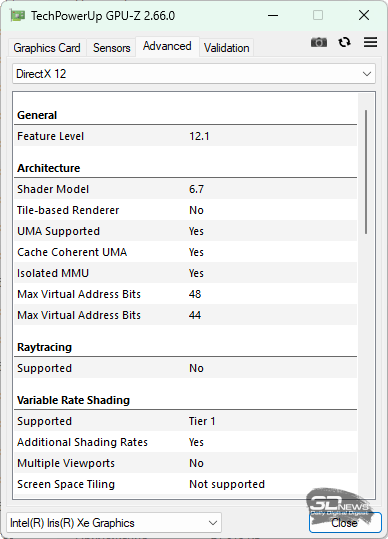Switch to the Graphics Card tab

pyautogui.click(x=47, y=48)
